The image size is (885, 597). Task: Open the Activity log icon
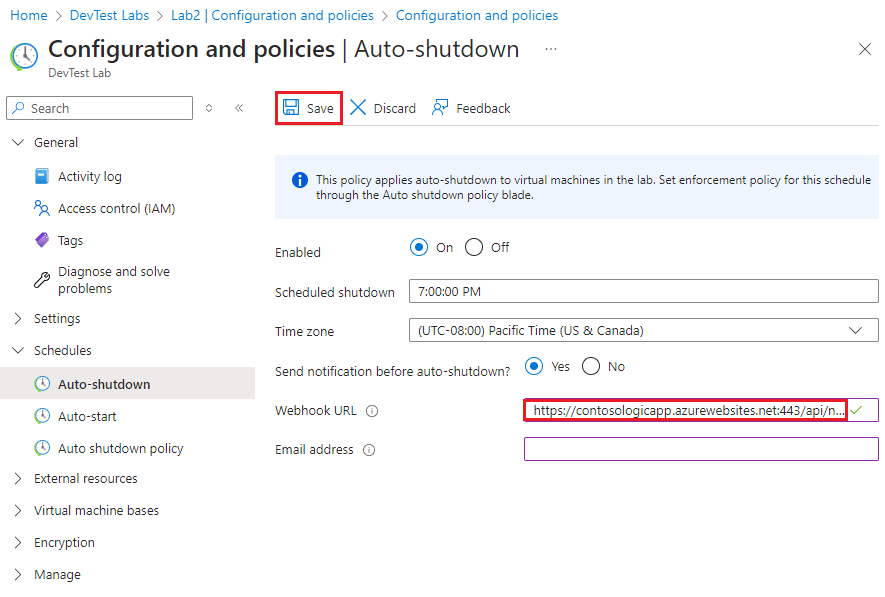pyautogui.click(x=40, y=176)
